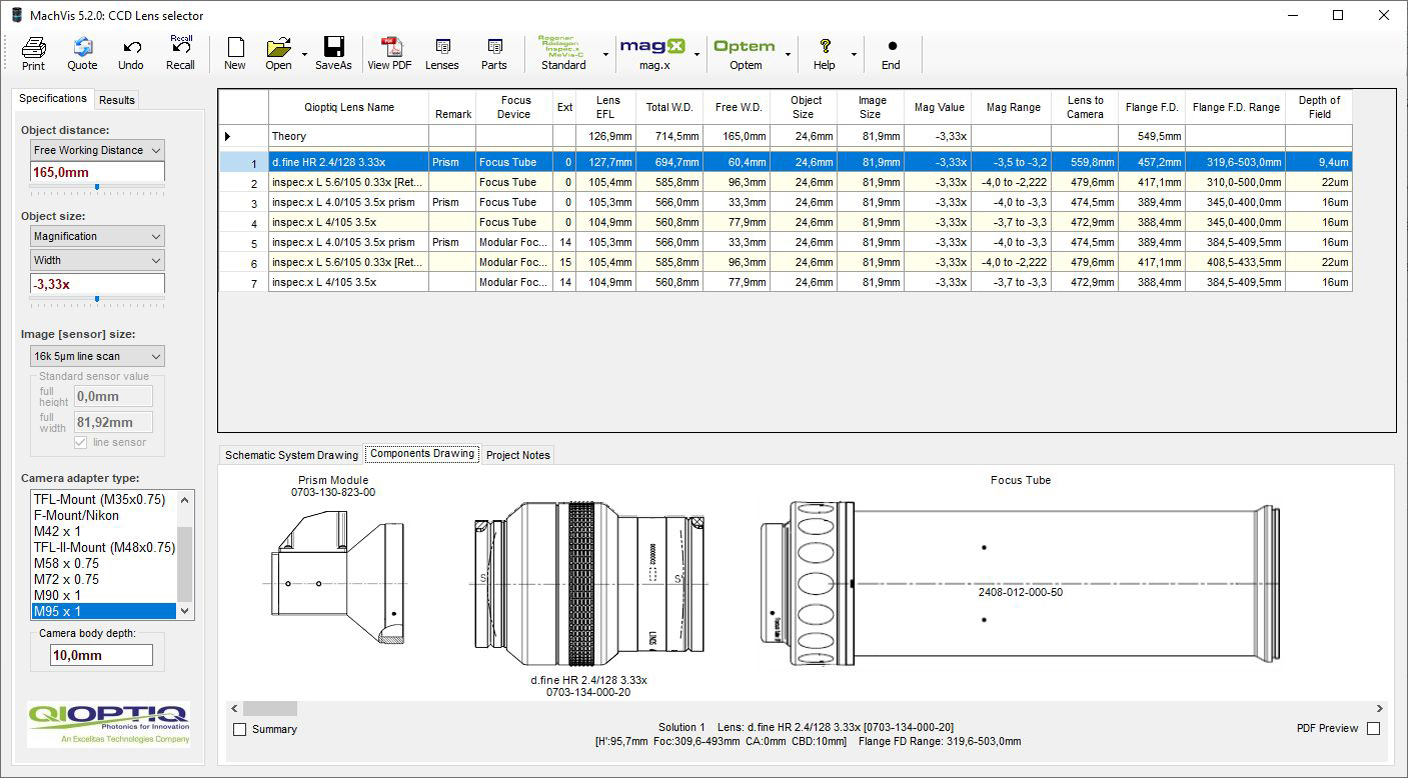Click the magnification -3,33x field
Screen dimensions: 1408x778
pos(97,284)
